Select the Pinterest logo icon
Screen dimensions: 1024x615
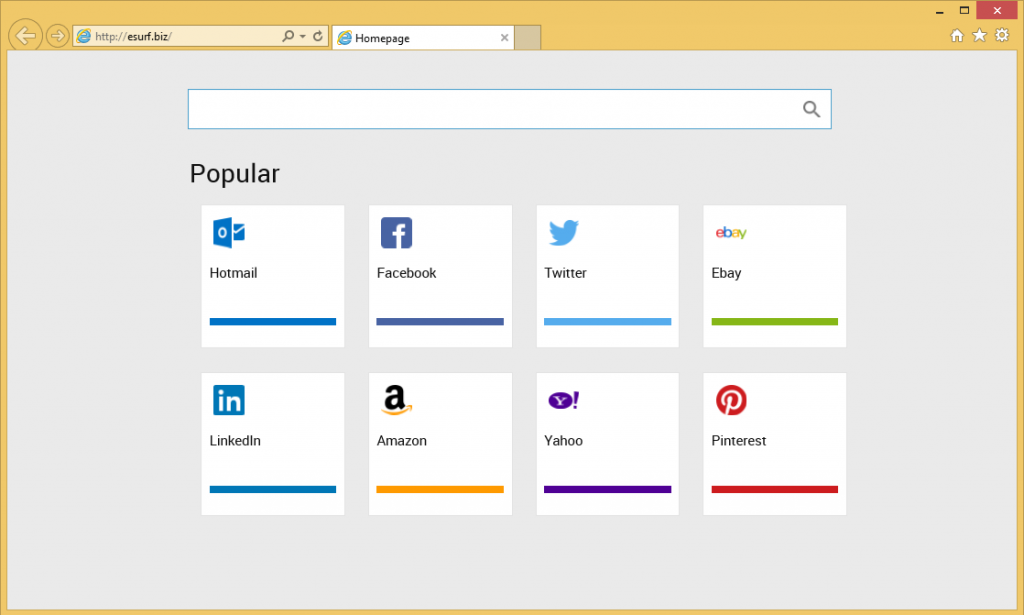coord(730,401)
